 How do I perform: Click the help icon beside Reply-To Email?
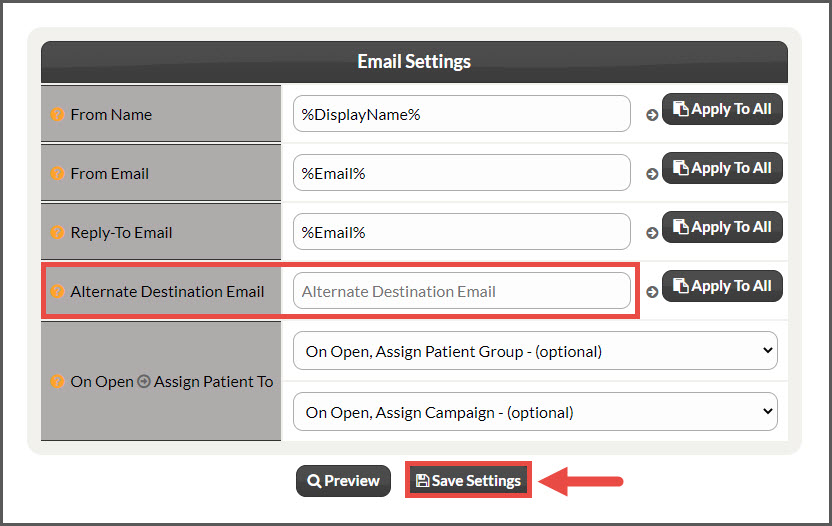(x=57, y=232)
